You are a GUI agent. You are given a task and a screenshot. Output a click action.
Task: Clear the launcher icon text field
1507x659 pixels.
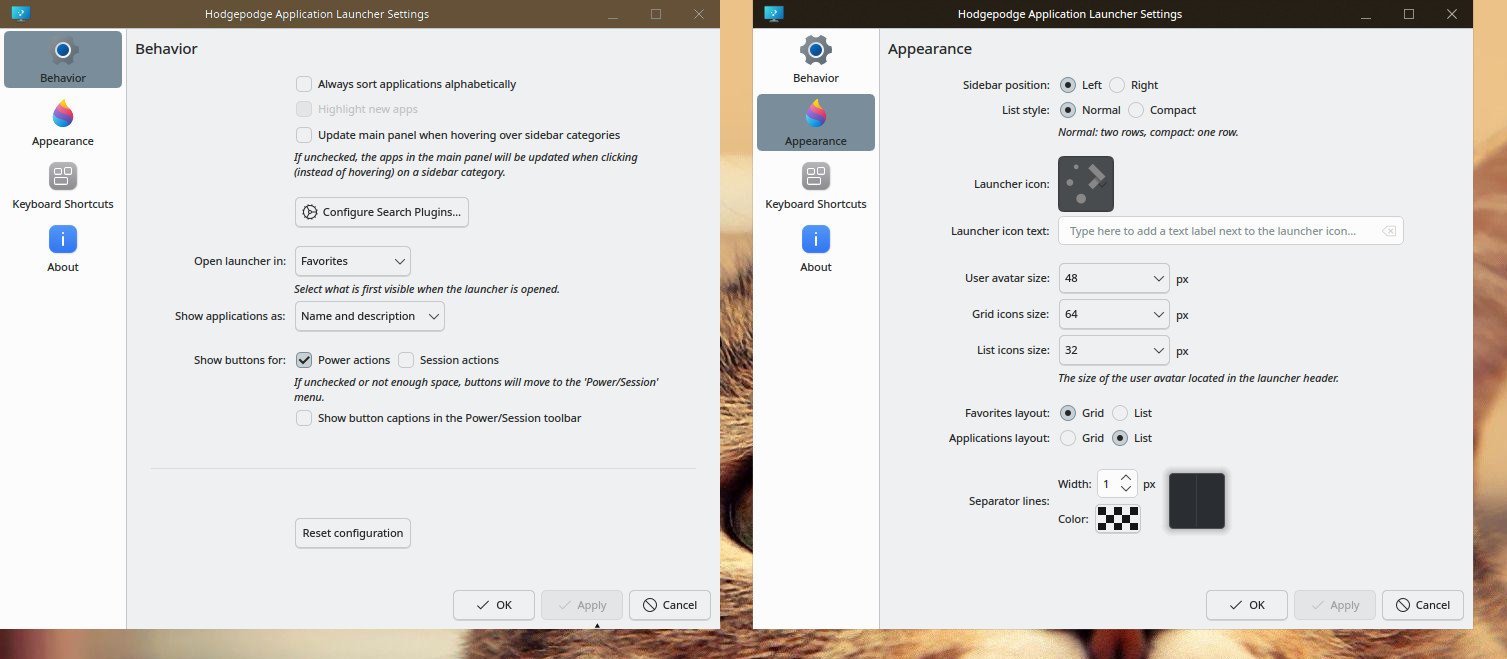[x=1388, y=231]
